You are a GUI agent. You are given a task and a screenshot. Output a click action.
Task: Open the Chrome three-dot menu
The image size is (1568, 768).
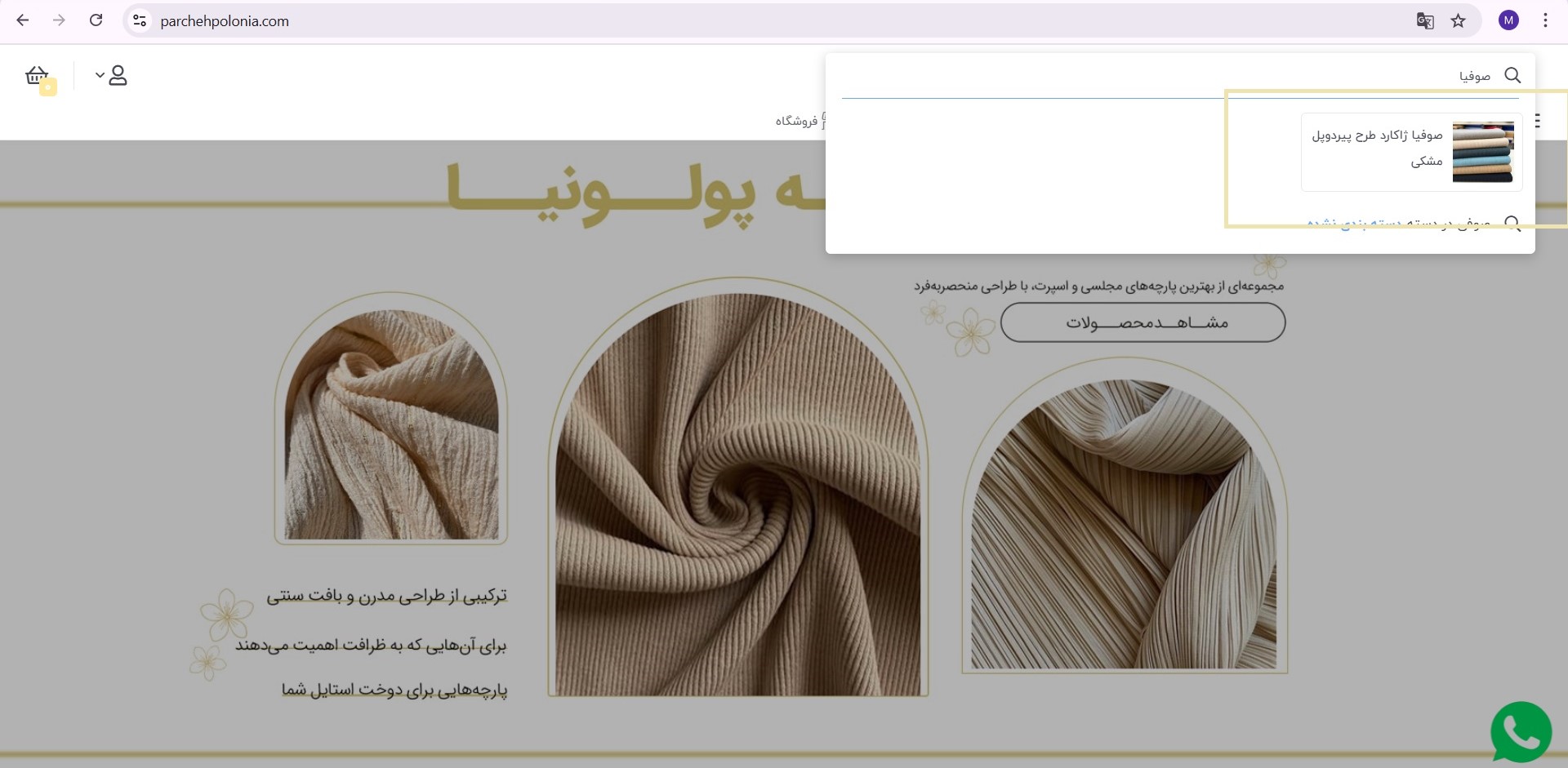[x=1545, y=21]
